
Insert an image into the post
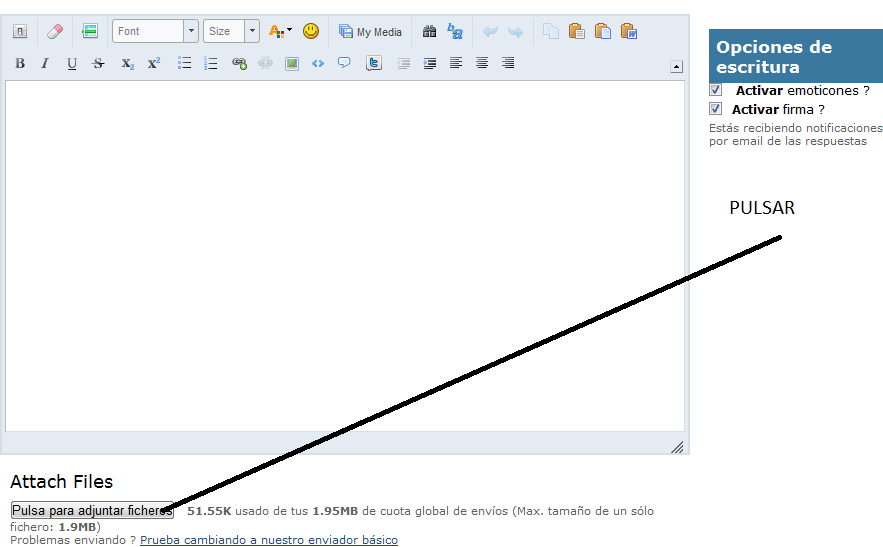point(292,64)
